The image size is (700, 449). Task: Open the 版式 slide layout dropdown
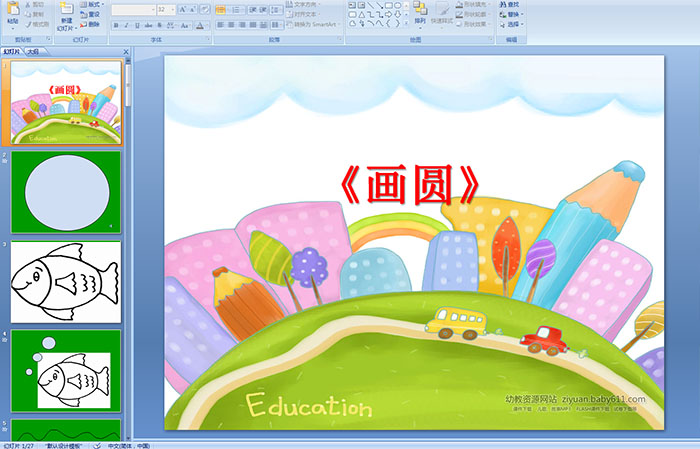pos(92,4)
